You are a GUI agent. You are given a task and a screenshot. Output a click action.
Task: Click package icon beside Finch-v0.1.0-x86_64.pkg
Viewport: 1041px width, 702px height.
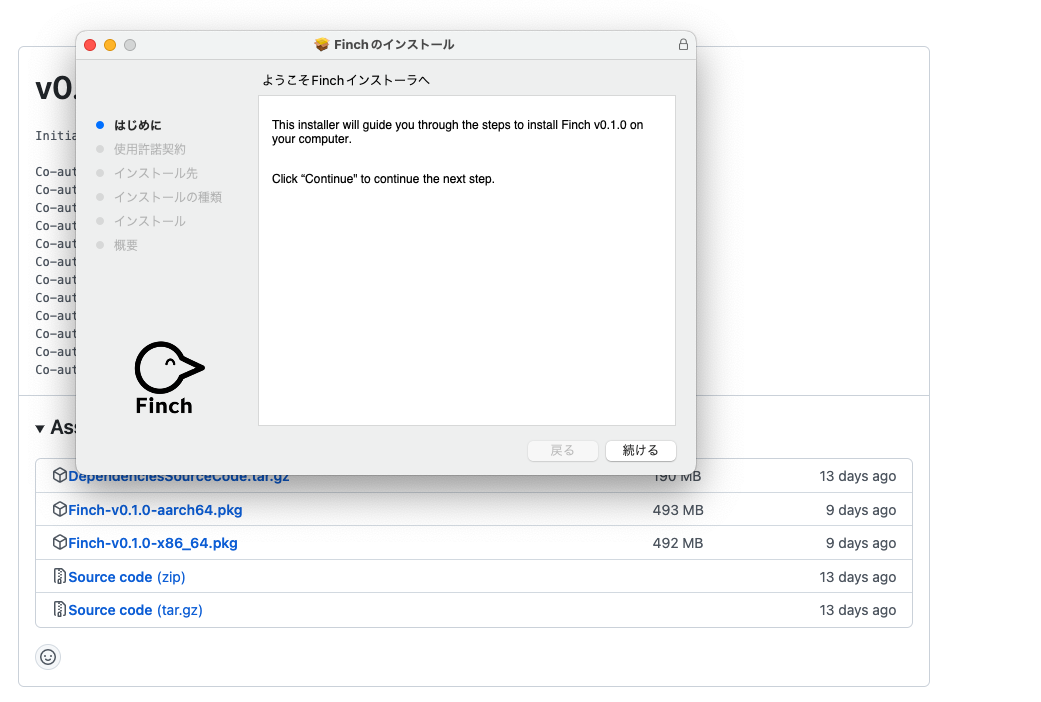(60, 542)
